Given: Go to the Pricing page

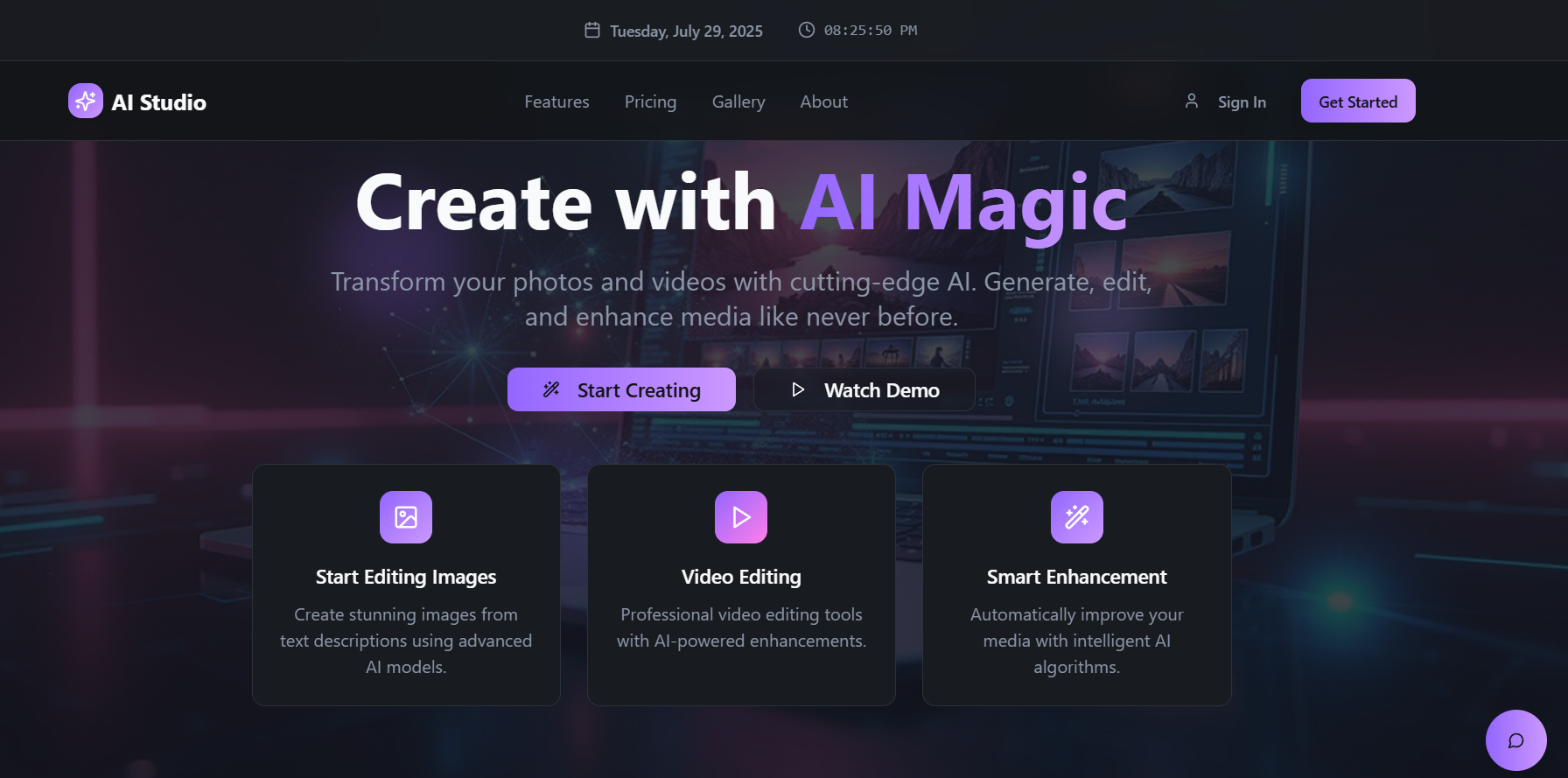Looking at the screenshot, I should [x=650, y=102].
